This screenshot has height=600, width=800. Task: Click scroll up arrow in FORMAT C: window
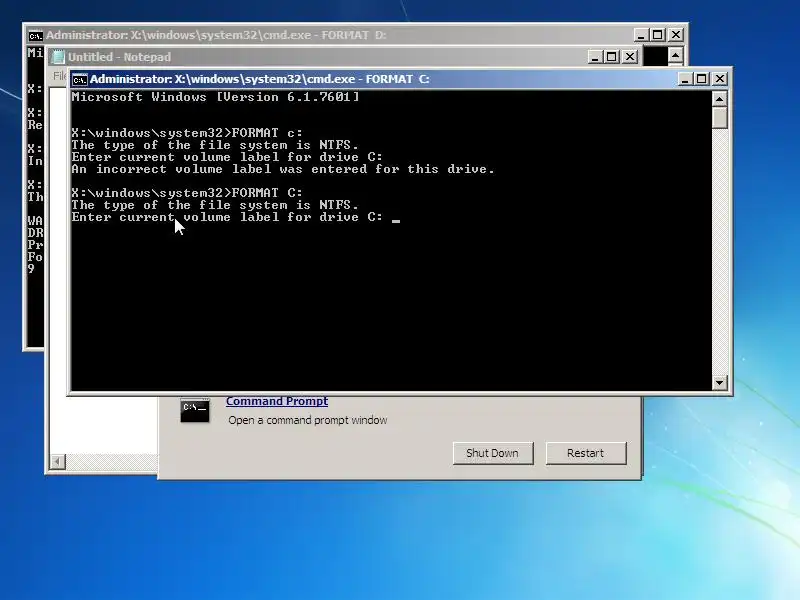pos(719,98)
